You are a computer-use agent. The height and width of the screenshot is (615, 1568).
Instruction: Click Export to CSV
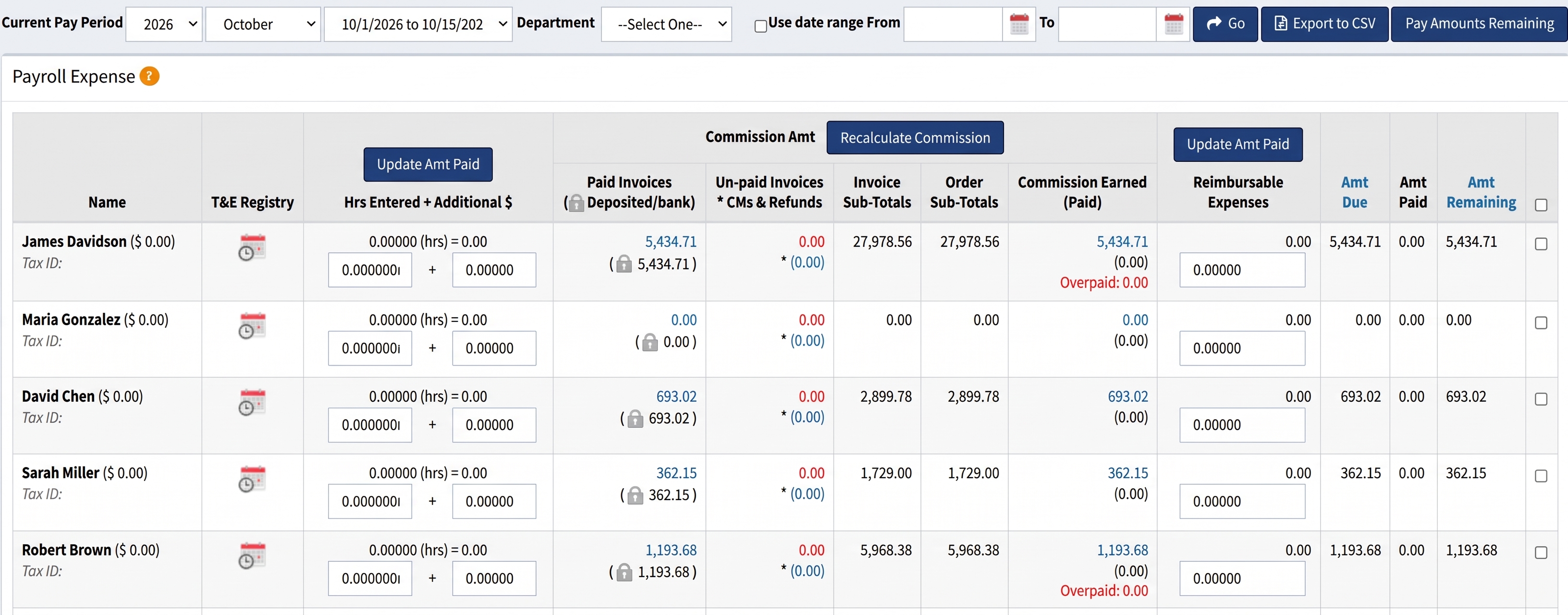1324,25
